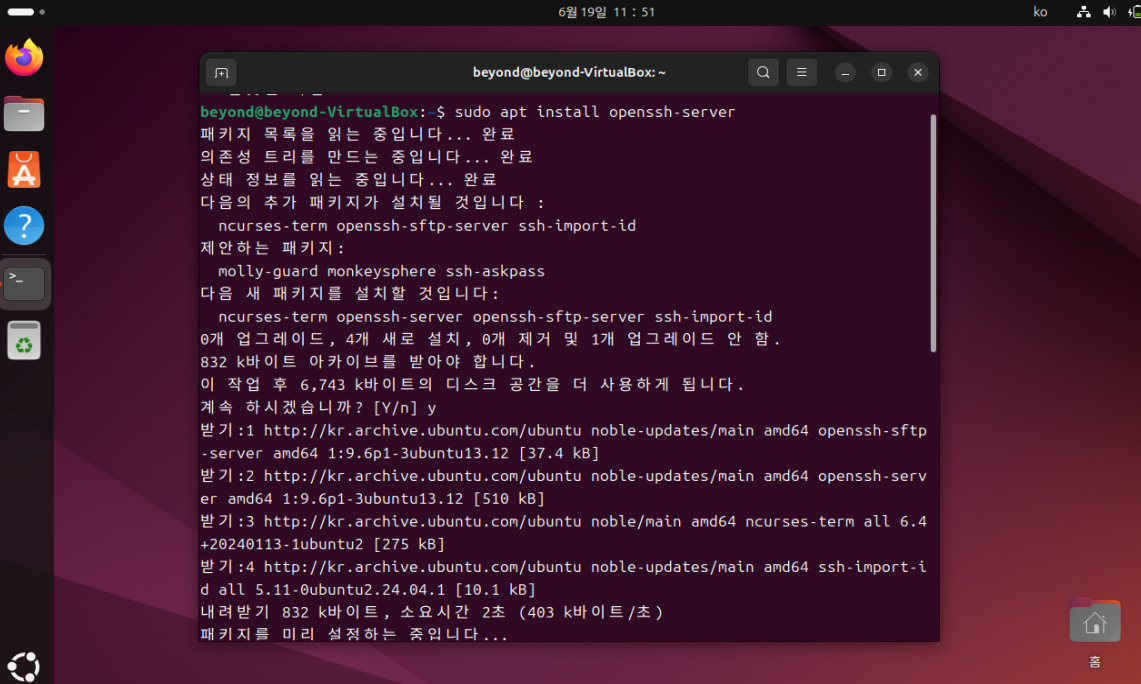Screen dimensions: 1141x684
Task: Open the ko input source menu
Action: coord(1040,12)
